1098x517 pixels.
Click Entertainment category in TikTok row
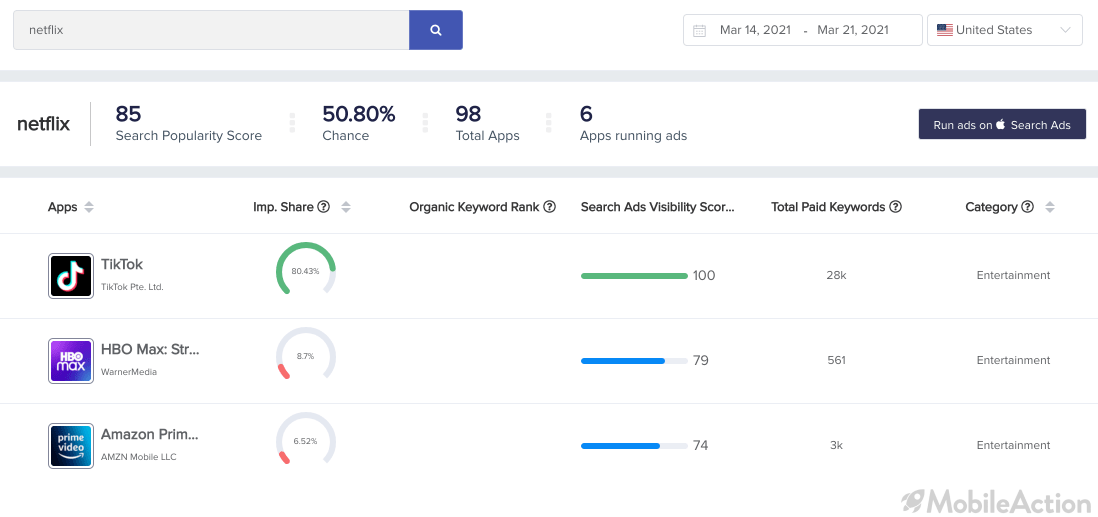pyautogui.click(x=1013, y=275)
